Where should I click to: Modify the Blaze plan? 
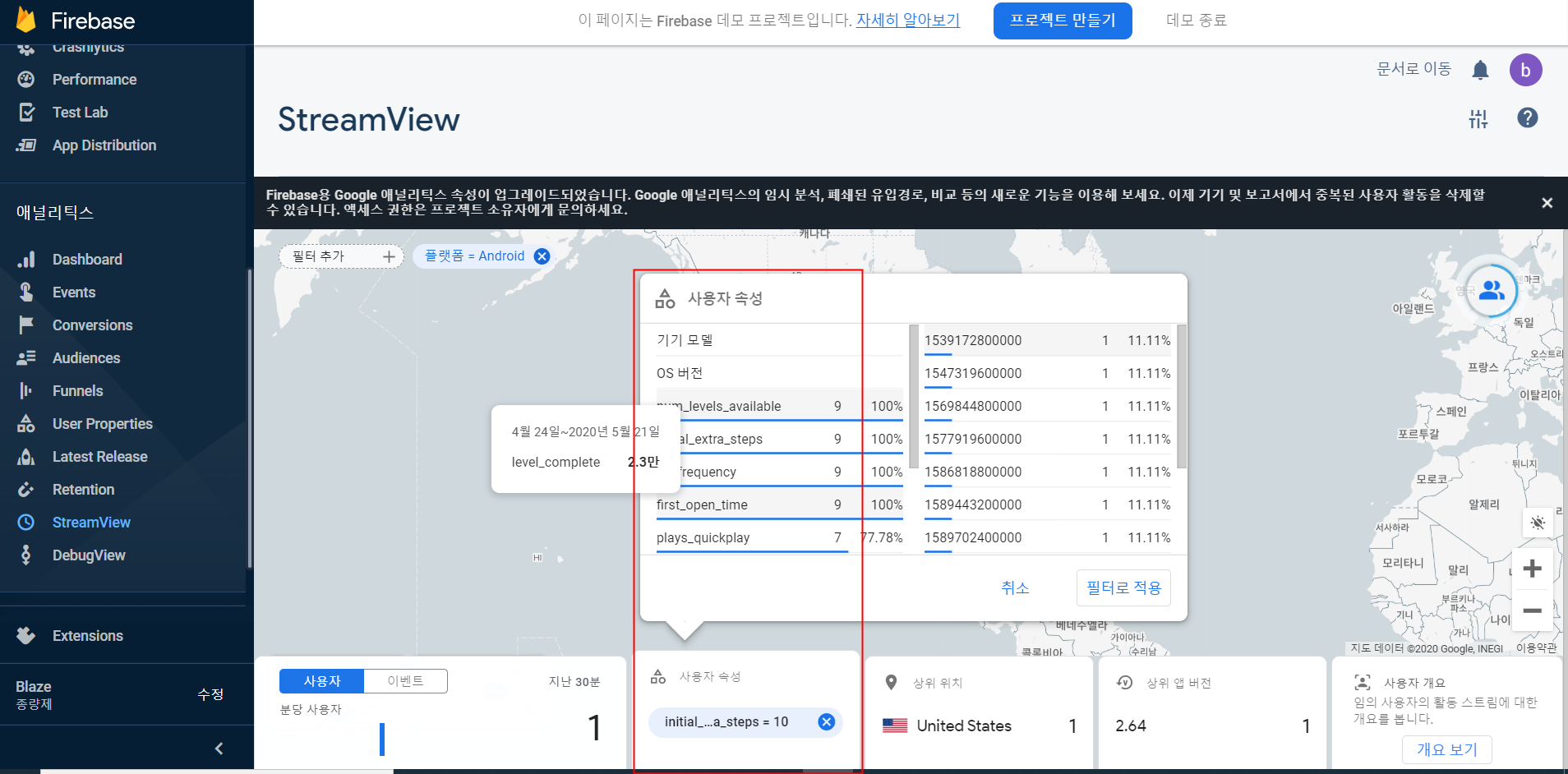click(x=210, y=694)
